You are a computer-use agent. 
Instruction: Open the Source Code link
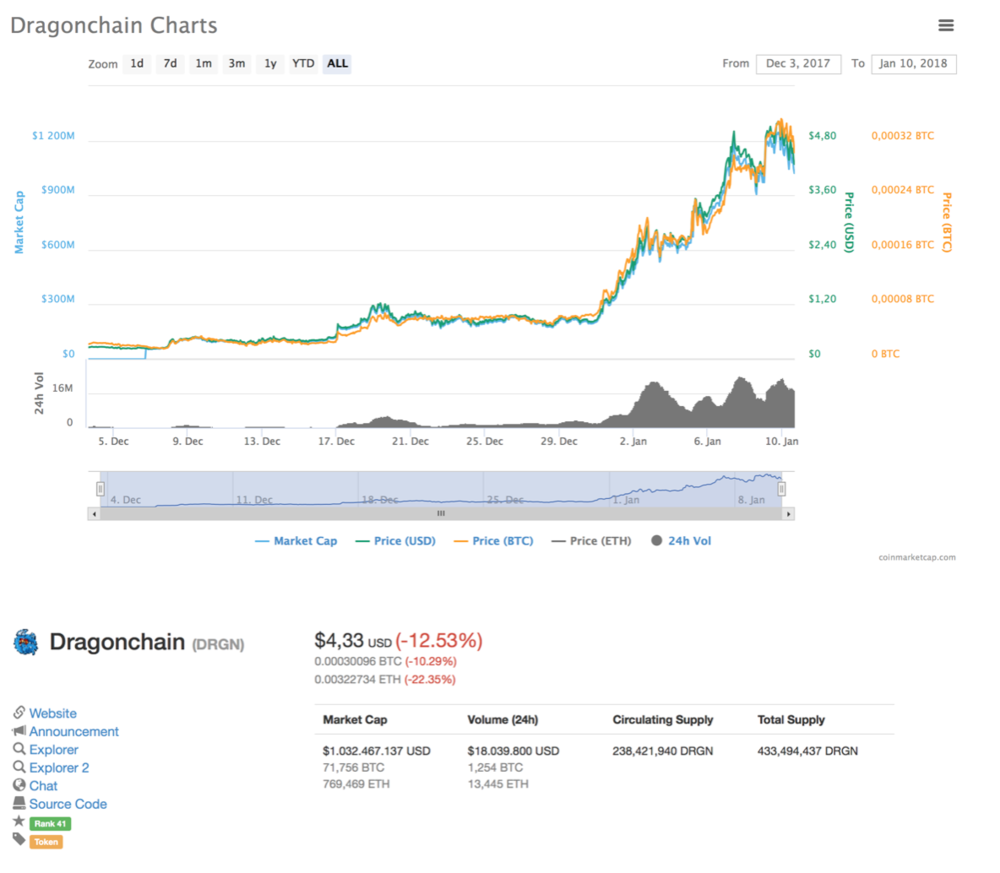tap(68, 804)
